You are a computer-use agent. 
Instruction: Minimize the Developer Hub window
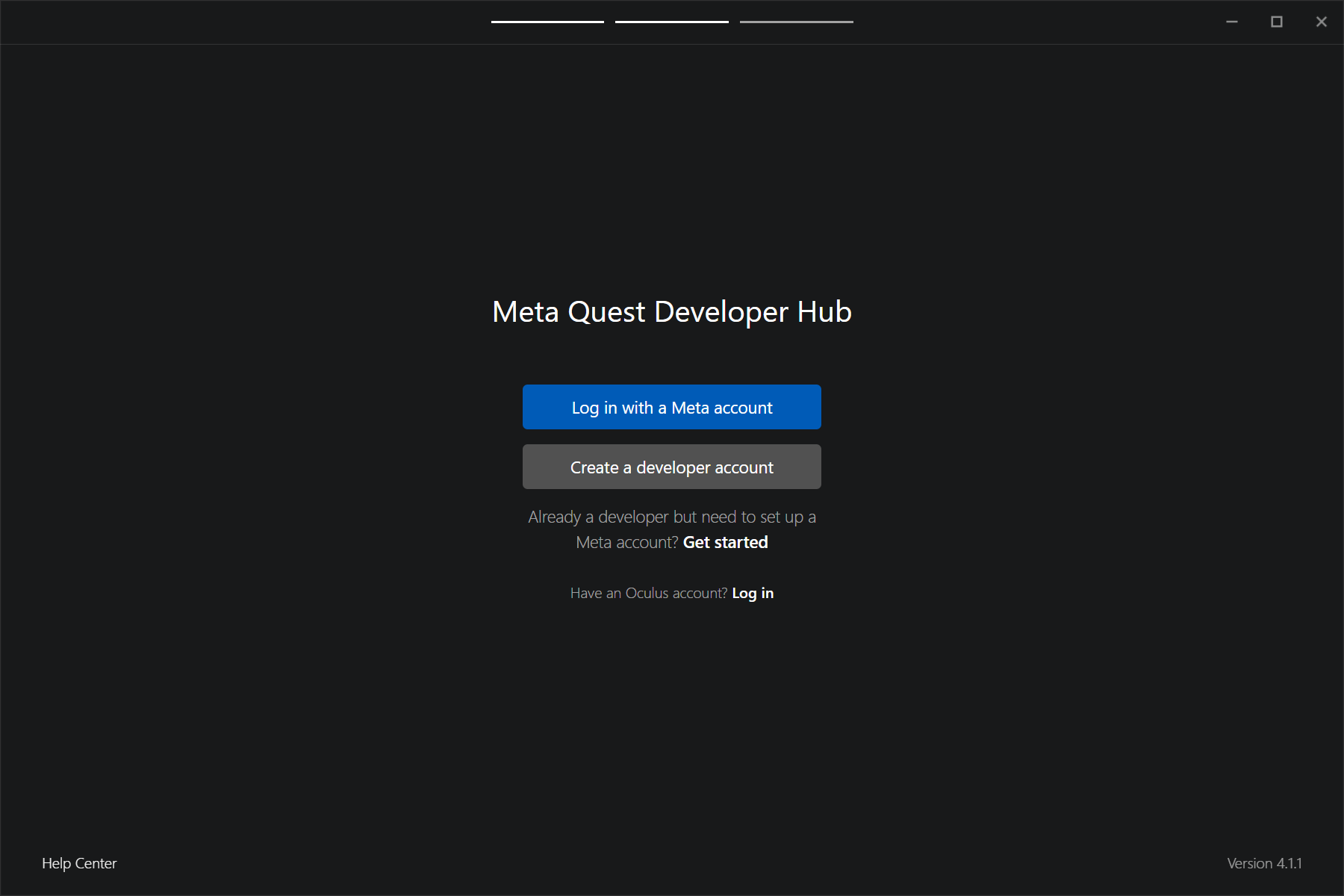pos(1231,22)
